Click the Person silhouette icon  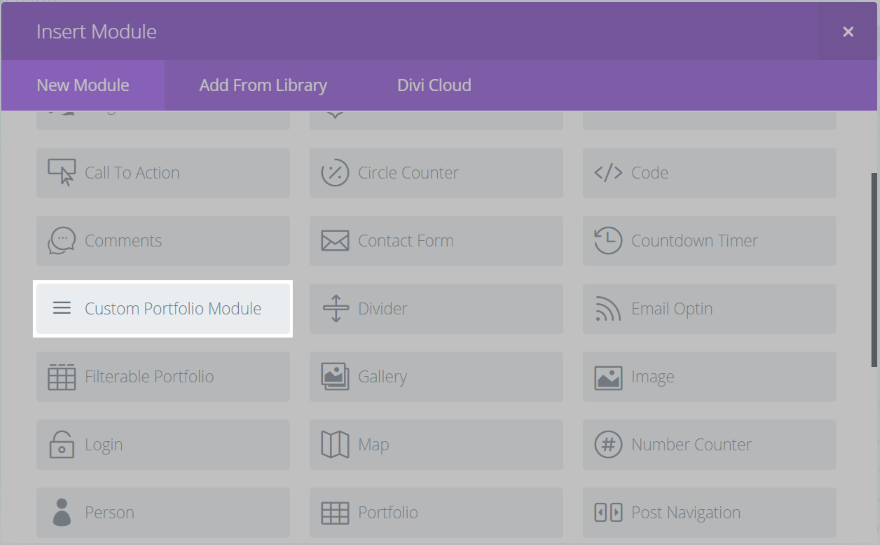[x=62, y=513]
